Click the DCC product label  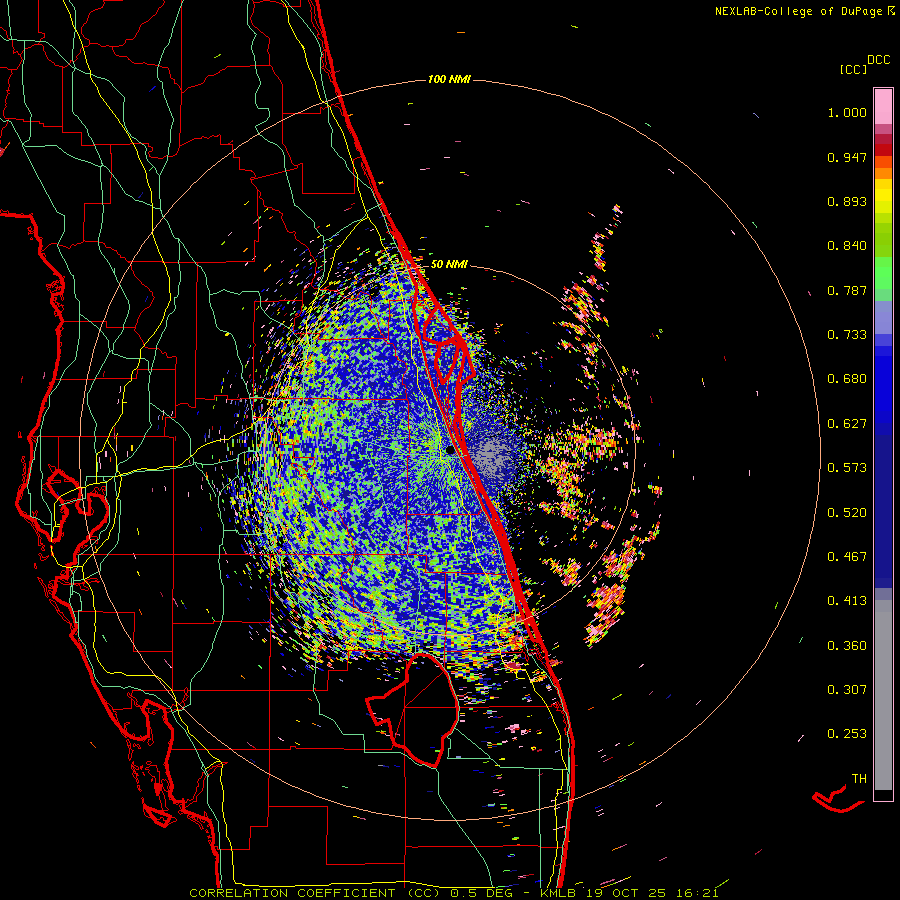pos(879,60)
